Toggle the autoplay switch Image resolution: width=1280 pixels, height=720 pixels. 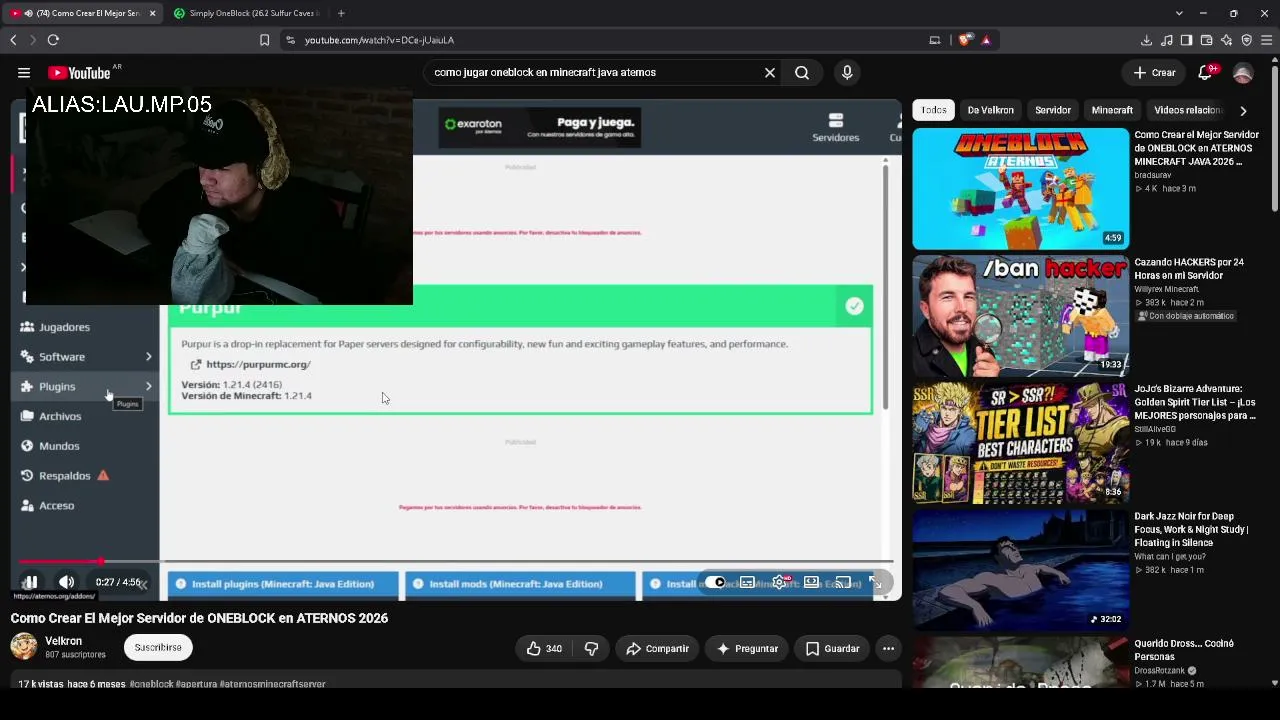pos(714,582)
